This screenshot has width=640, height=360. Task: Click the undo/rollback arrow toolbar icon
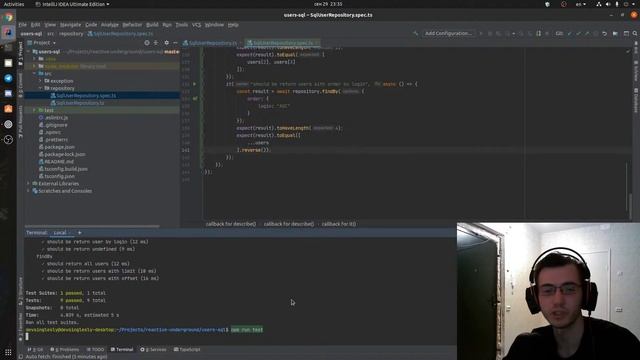click(x=604, y=33)
